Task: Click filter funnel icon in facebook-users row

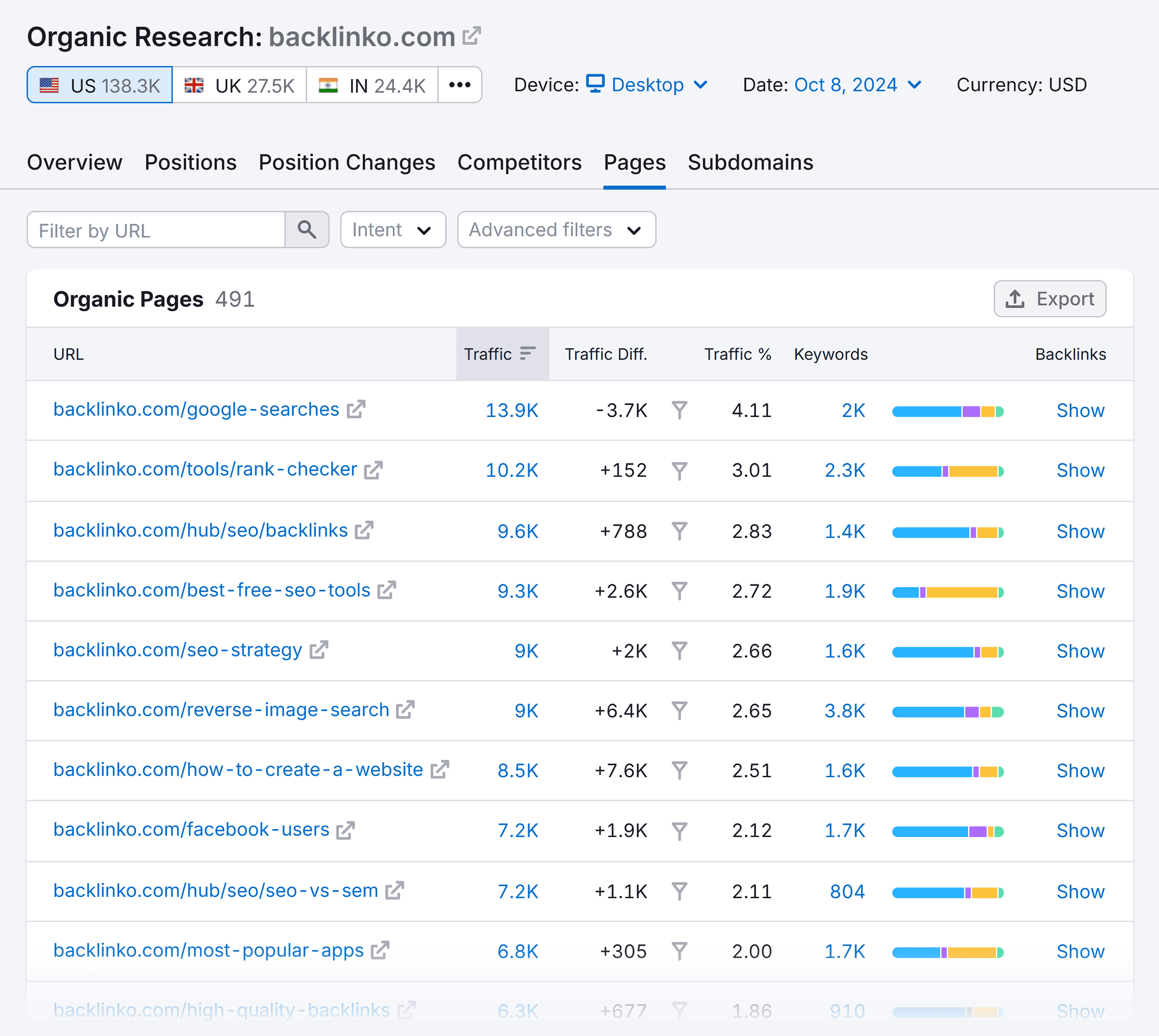Action: point(679,831)
